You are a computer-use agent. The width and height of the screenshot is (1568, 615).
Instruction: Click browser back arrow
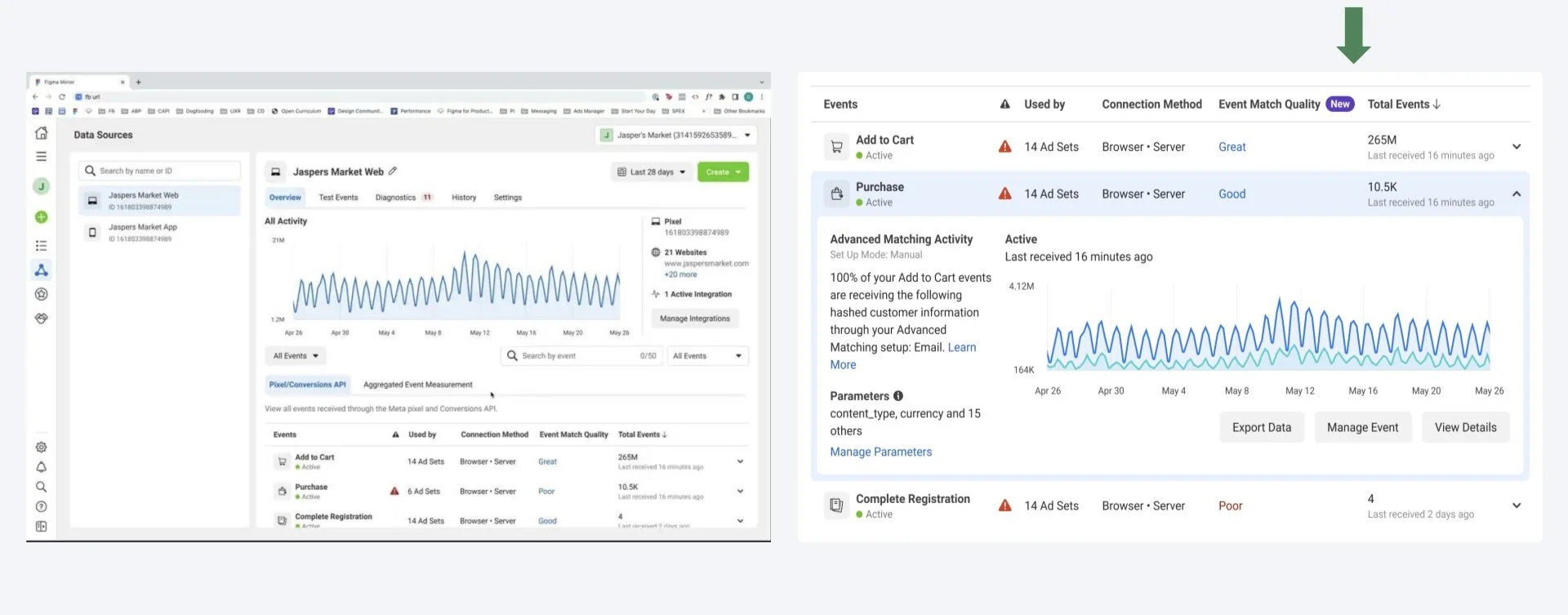(x=35, y=96)
